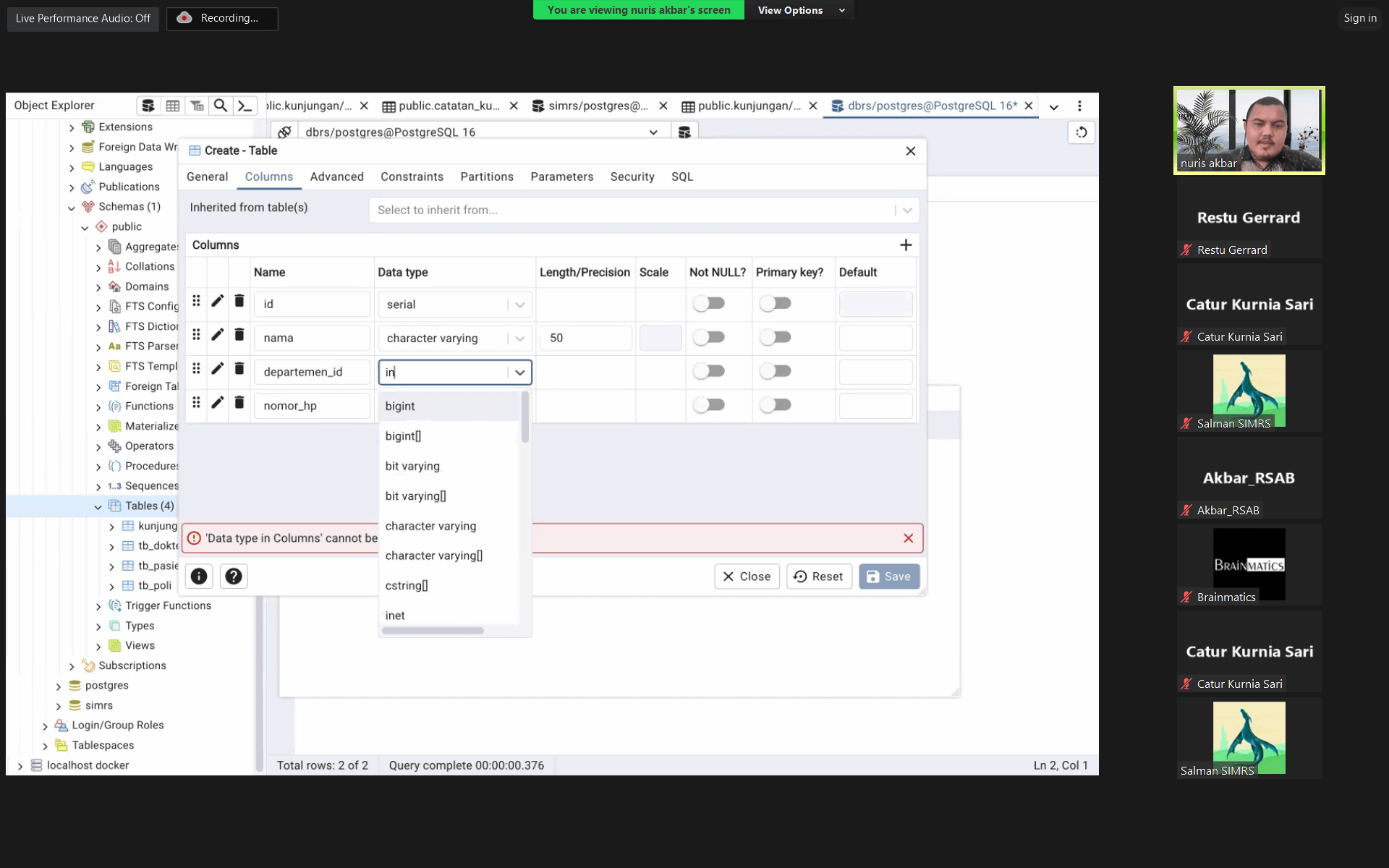Select bigint from the data type list
The height and width of the screenshot is (868, 1389).
[x=400, y=407]
